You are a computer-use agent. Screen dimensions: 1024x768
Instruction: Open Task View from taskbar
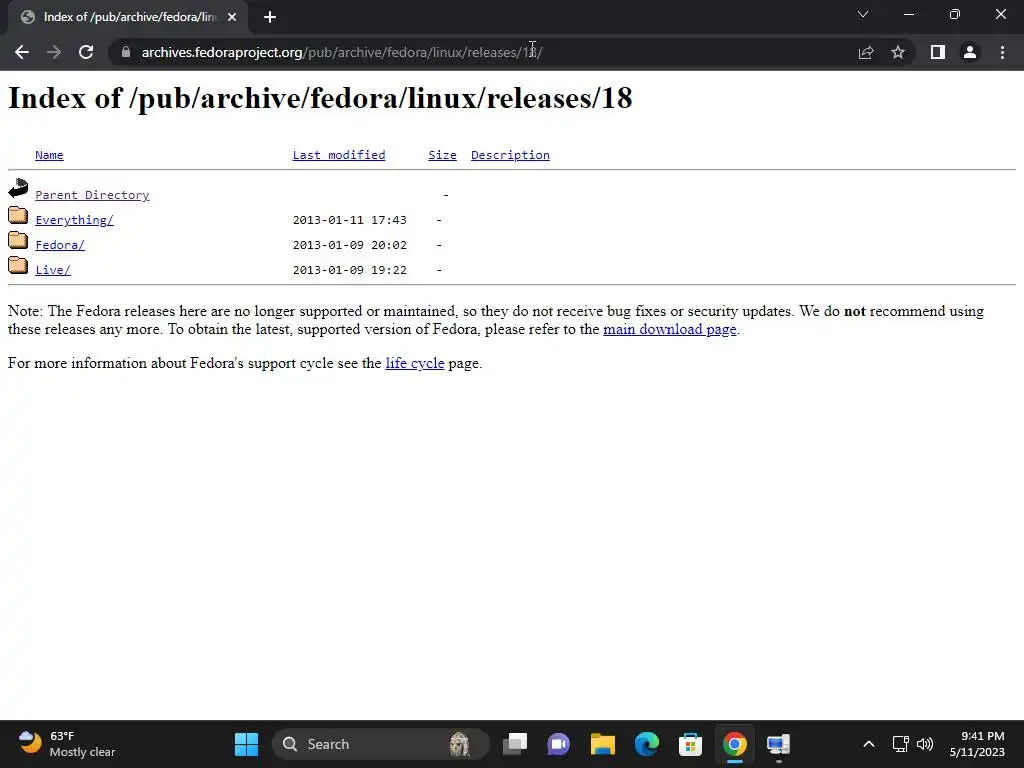515,744
